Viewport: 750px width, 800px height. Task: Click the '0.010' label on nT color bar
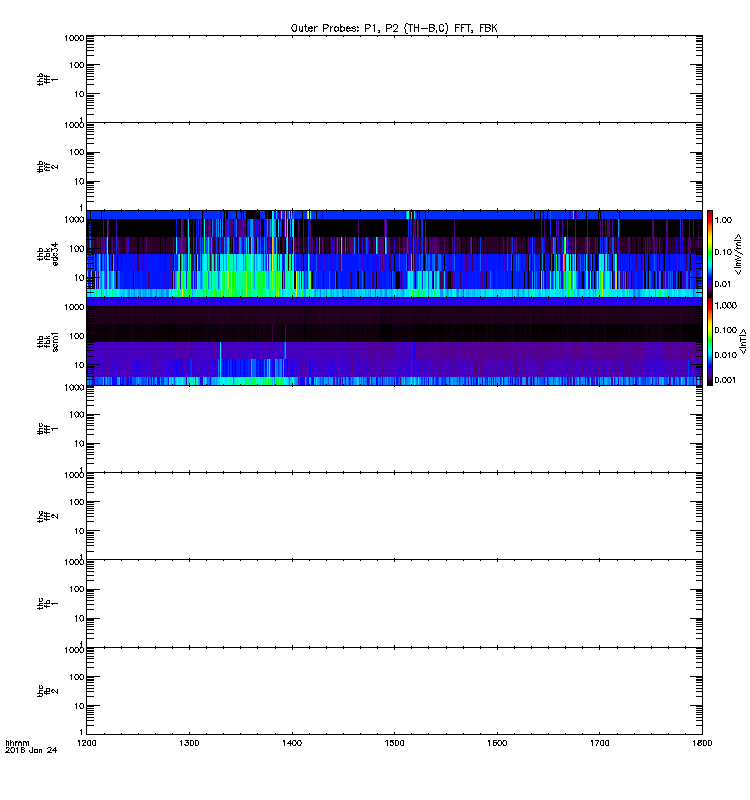click(x=726, y=355)
